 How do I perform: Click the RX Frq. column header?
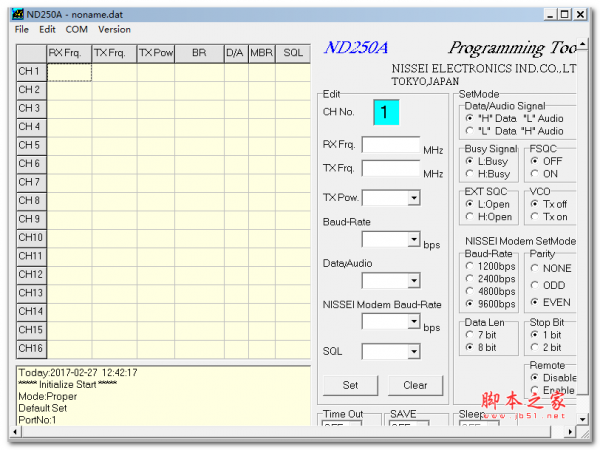pos(69,53)
